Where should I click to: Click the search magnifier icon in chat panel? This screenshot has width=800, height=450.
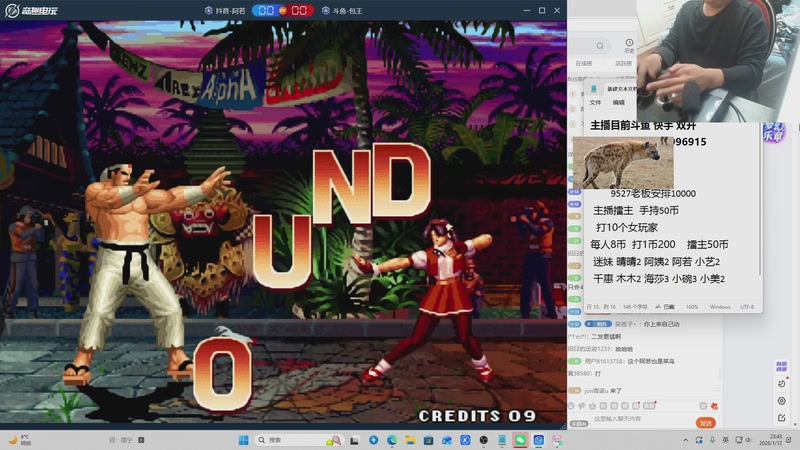pos(600,46)
